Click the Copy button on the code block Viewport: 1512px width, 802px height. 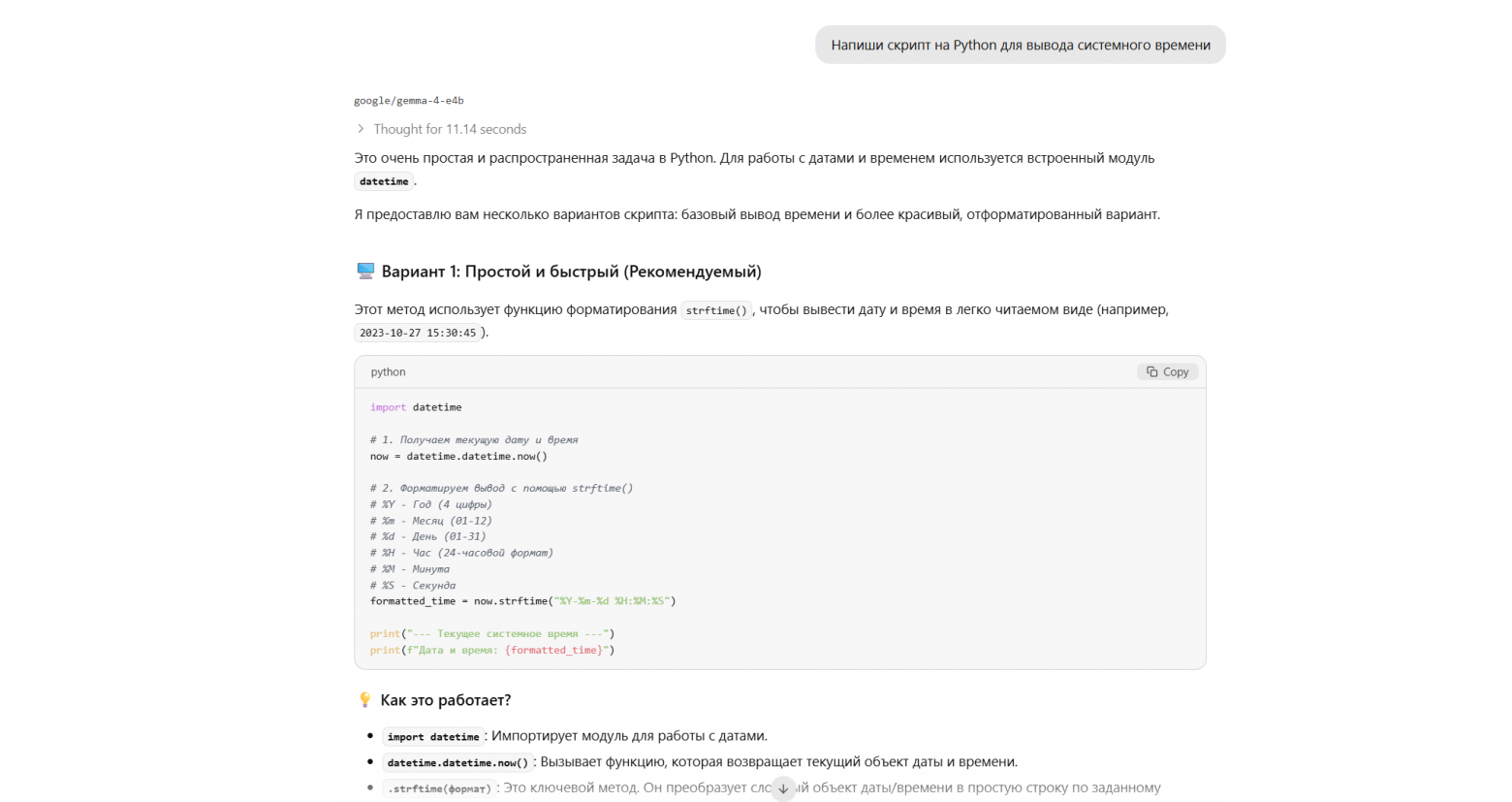(1167, 371)
